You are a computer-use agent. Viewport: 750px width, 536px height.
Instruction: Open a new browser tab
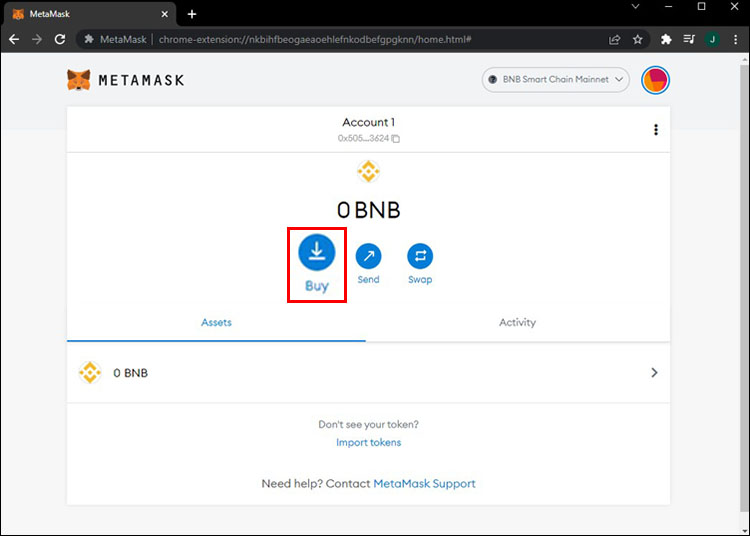tap(192, 14)
